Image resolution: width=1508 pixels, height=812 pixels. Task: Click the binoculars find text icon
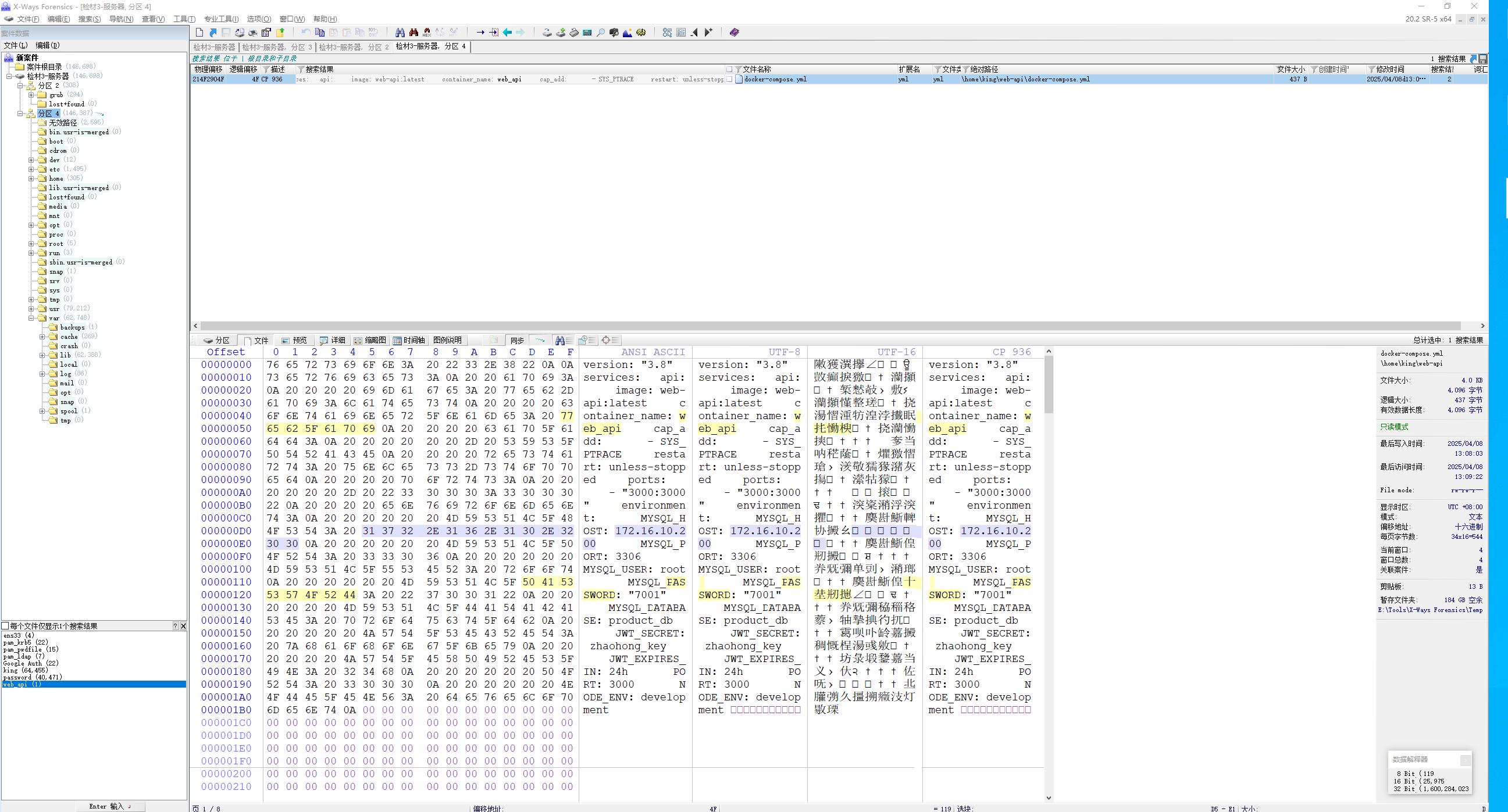[400, 33]
